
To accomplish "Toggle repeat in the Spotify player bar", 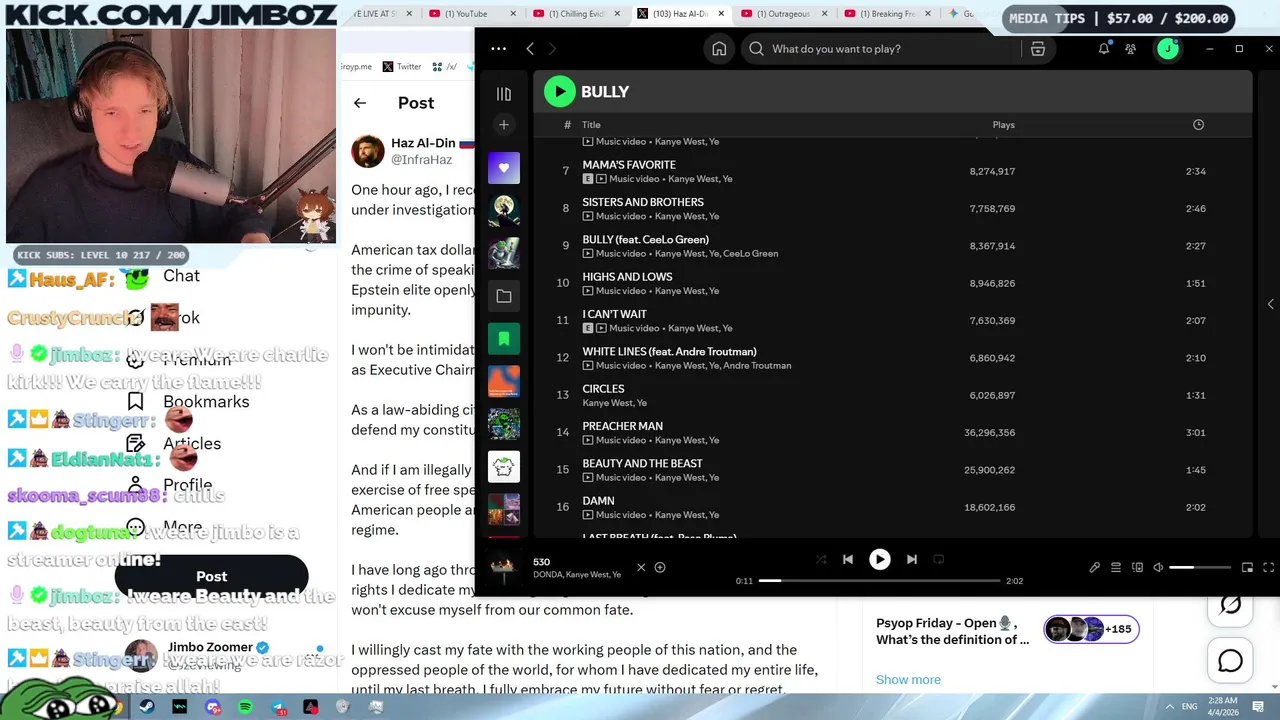I will [938, 560].
